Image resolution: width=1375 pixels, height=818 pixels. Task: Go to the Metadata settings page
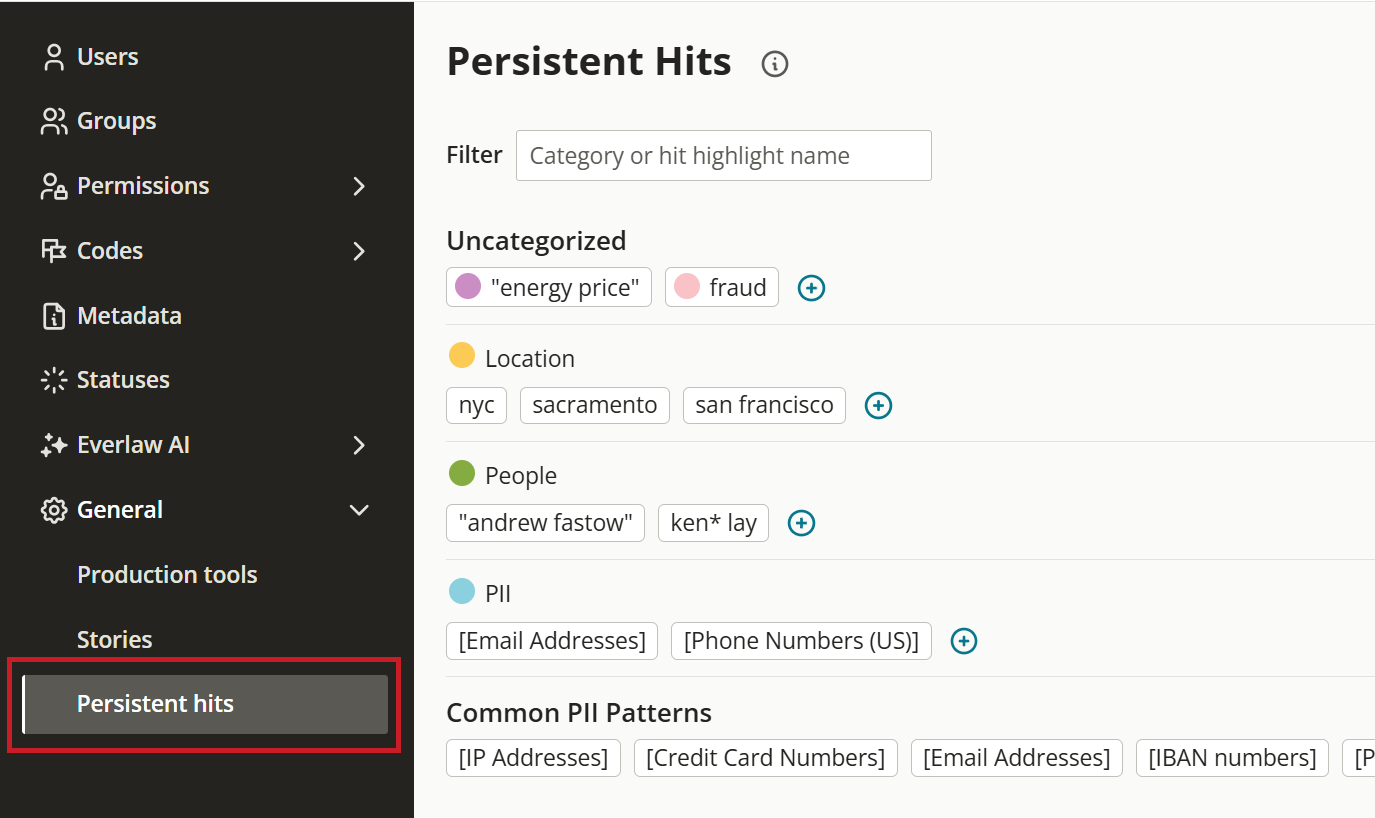pos(130,316)
